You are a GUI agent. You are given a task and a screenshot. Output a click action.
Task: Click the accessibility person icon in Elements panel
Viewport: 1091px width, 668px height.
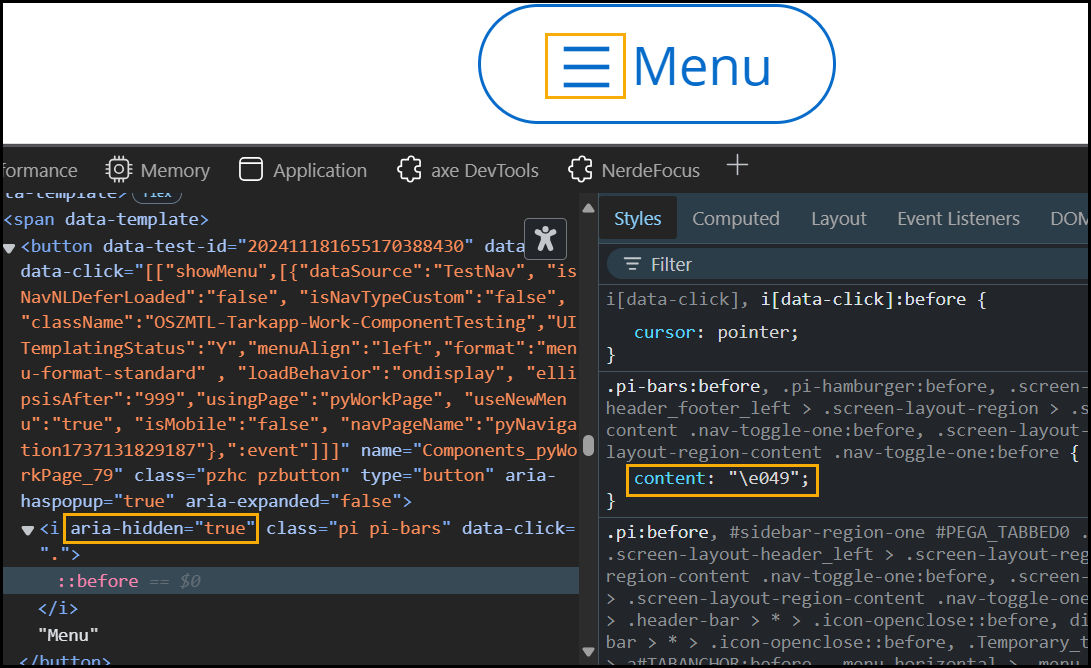[x=545, y=238]
